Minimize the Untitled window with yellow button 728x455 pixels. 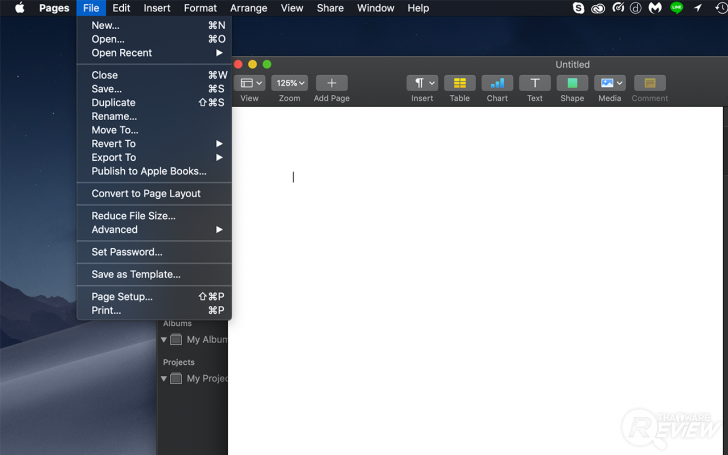[x=253, y=64]
